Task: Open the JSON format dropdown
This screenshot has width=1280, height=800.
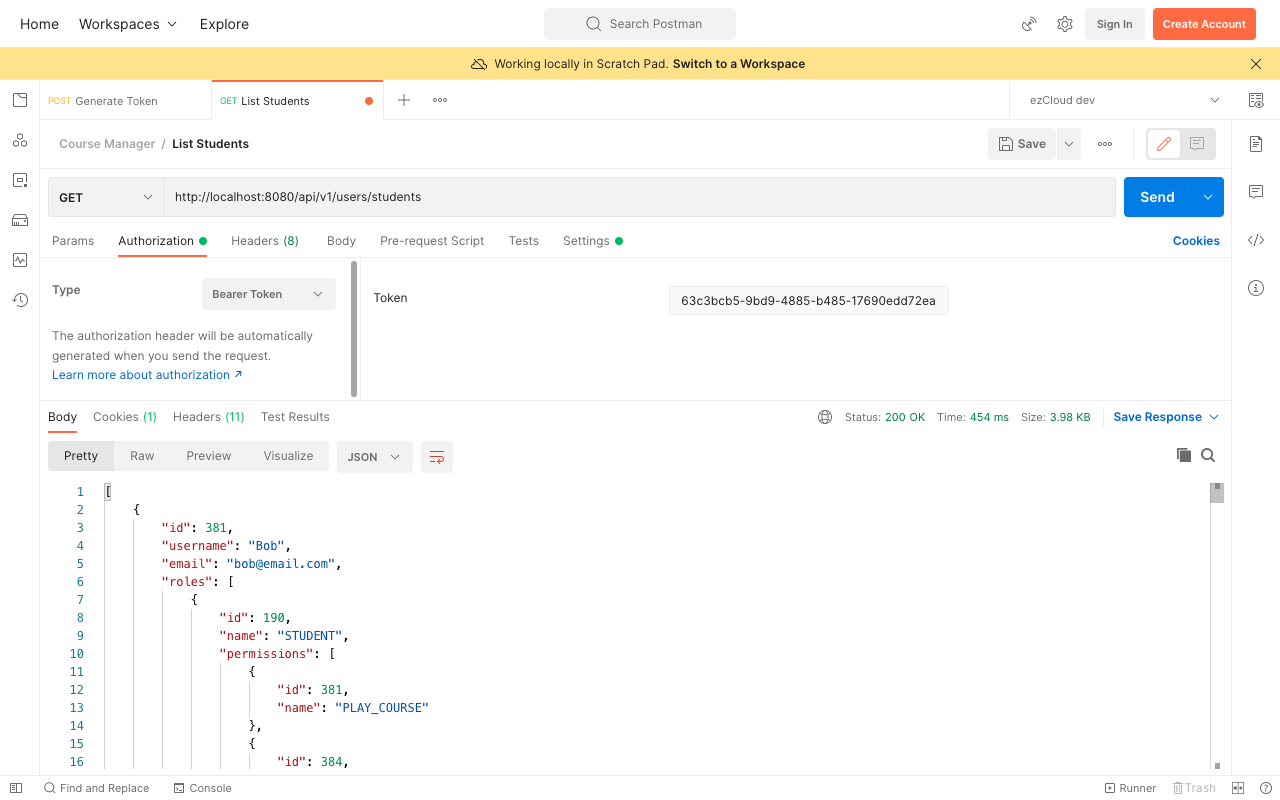Action: pos(374,457)
